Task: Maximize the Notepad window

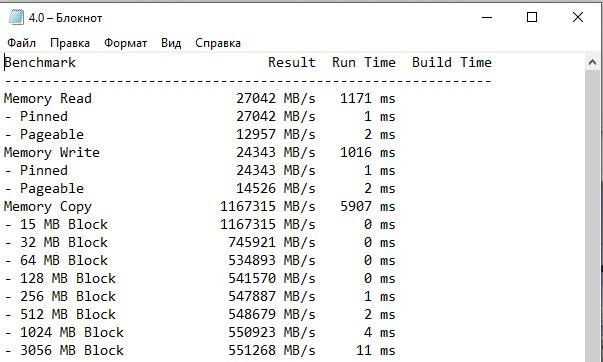Action: (532, 17)
